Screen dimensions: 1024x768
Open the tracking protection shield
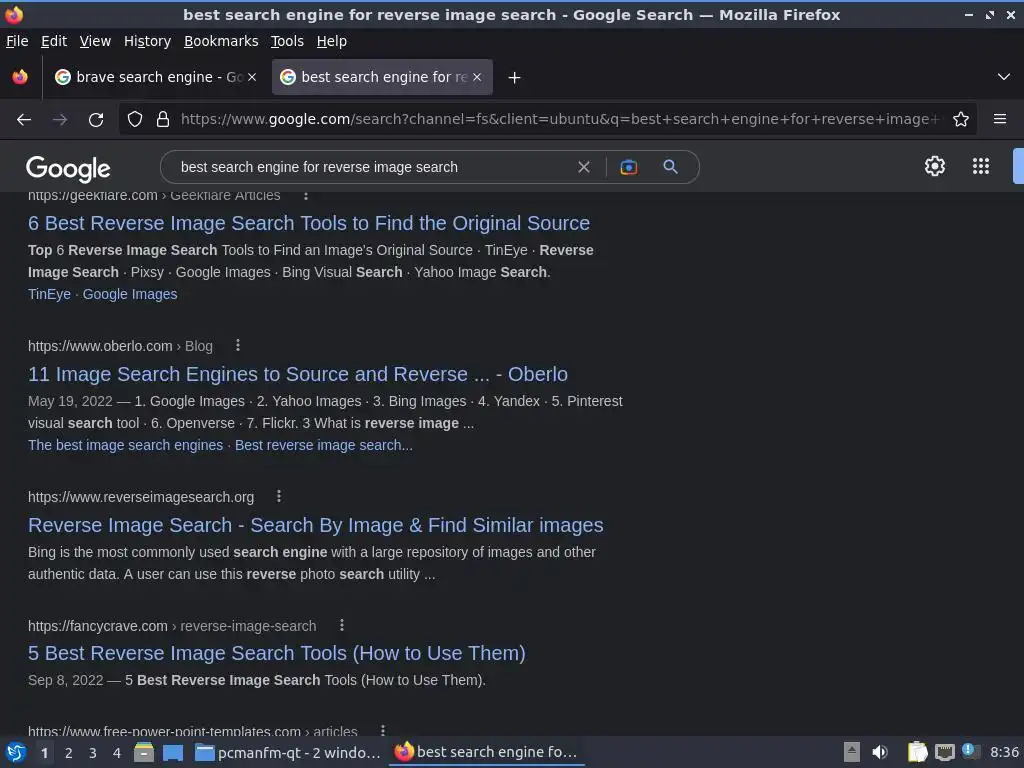[x=135, y=120]
